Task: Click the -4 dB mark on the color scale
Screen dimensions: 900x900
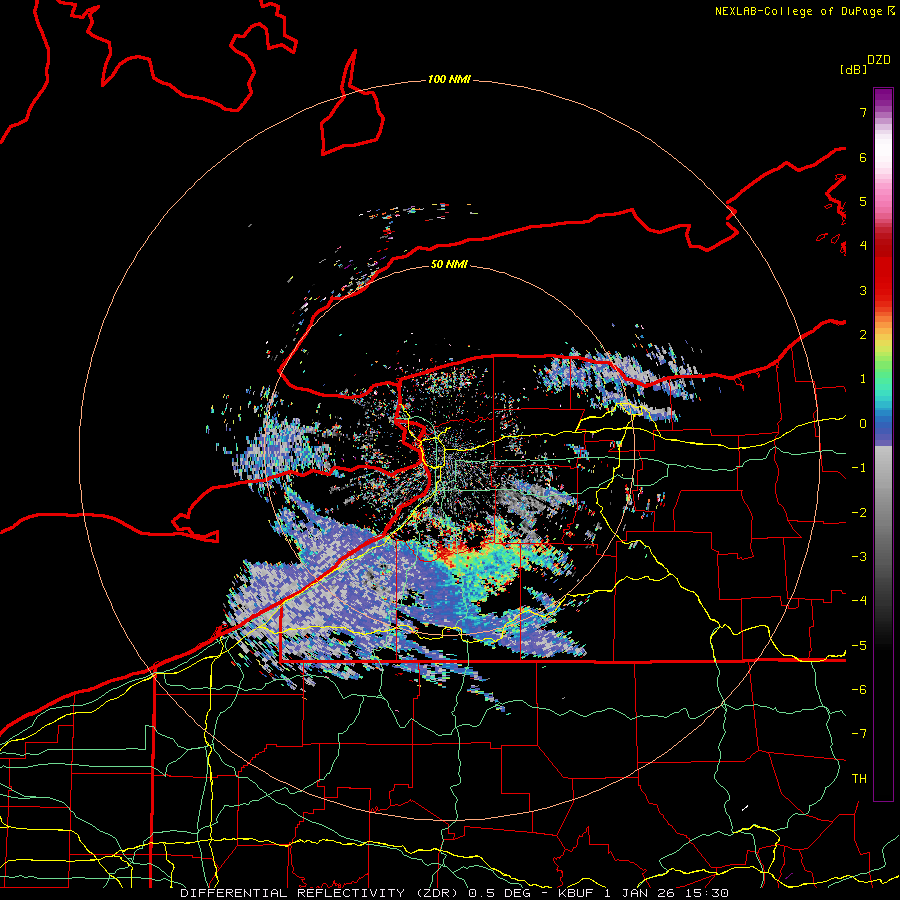Action: click(859, 600)
